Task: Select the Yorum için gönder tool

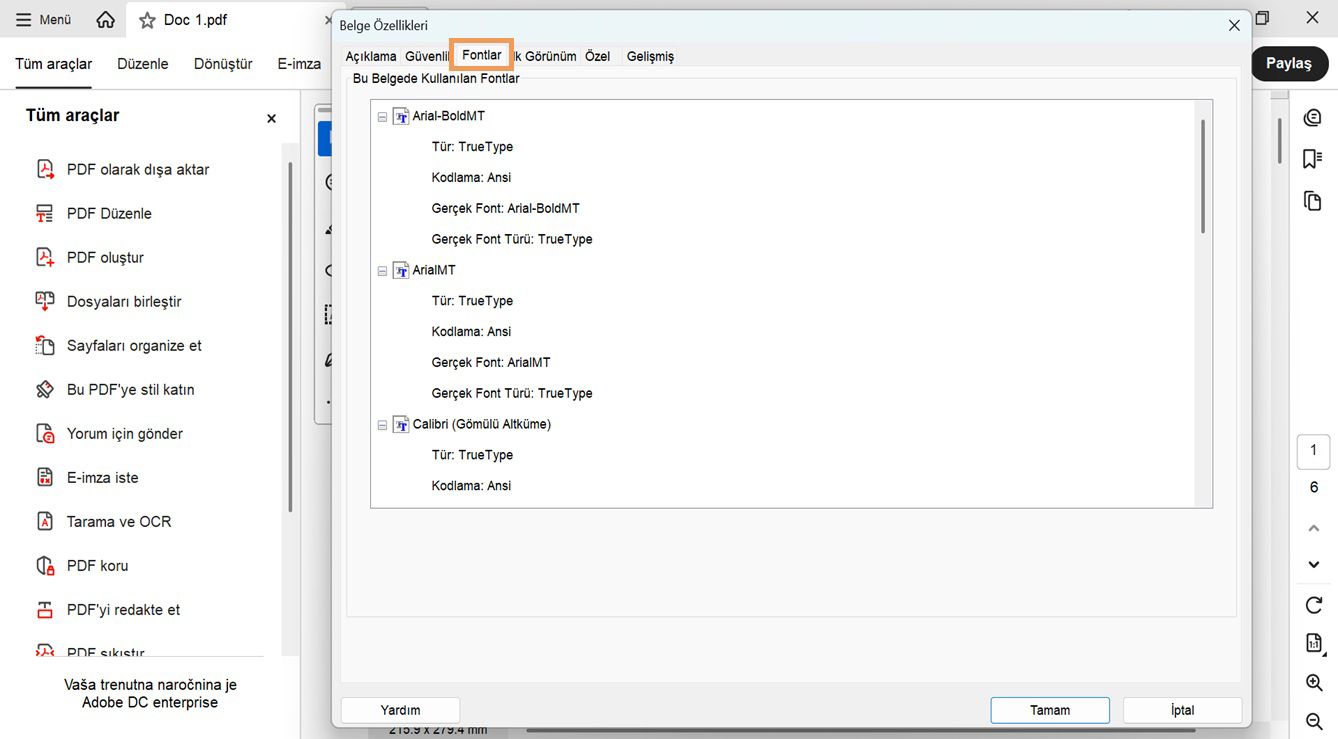Action: [x=109, y=433]
